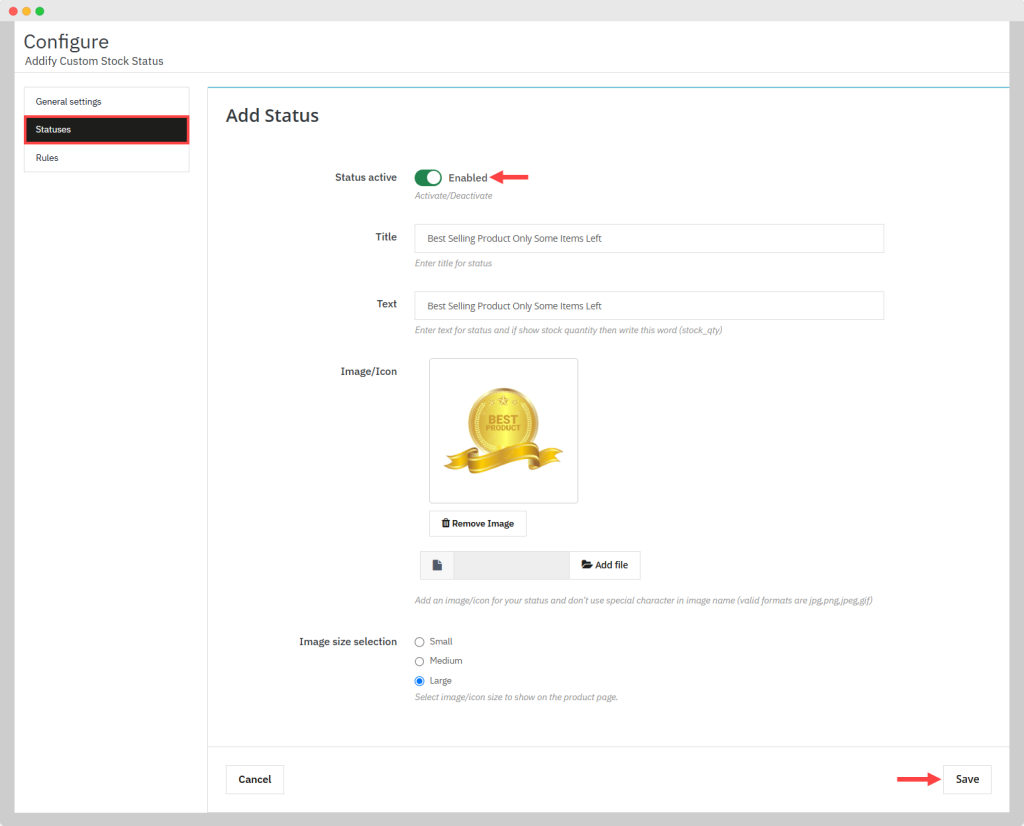Click the trash icon on Remove Image
Viewport: 1024px width, 826px height.
pos(445,523)
